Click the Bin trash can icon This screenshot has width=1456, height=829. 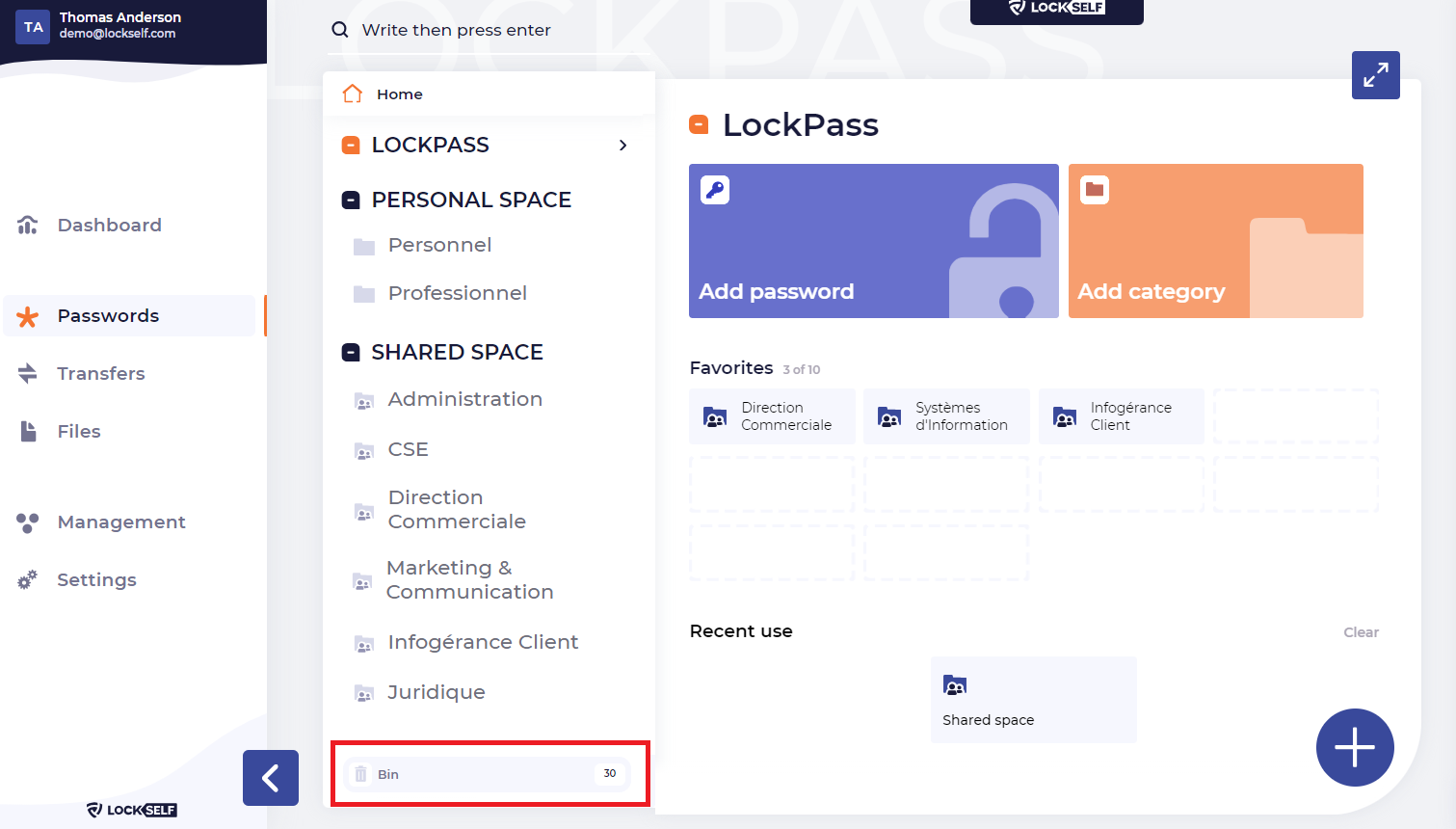(361, 774)
